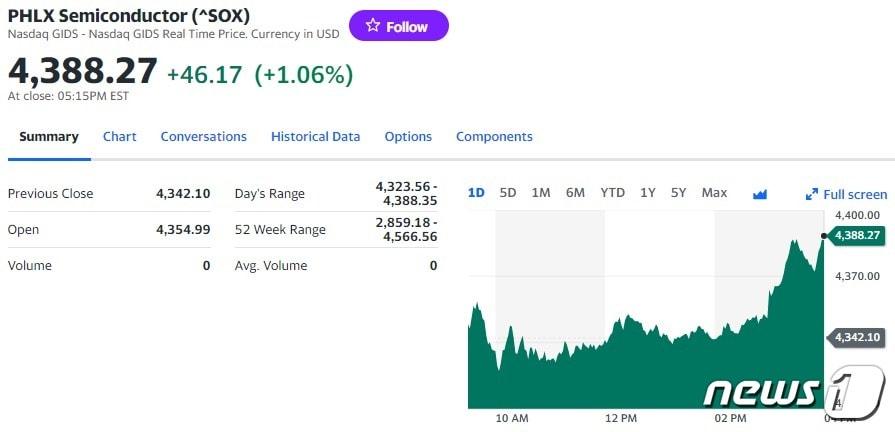View the Components tab
Image resolution: width=895 pixels, height=432 pixels.
coord(494,136)
